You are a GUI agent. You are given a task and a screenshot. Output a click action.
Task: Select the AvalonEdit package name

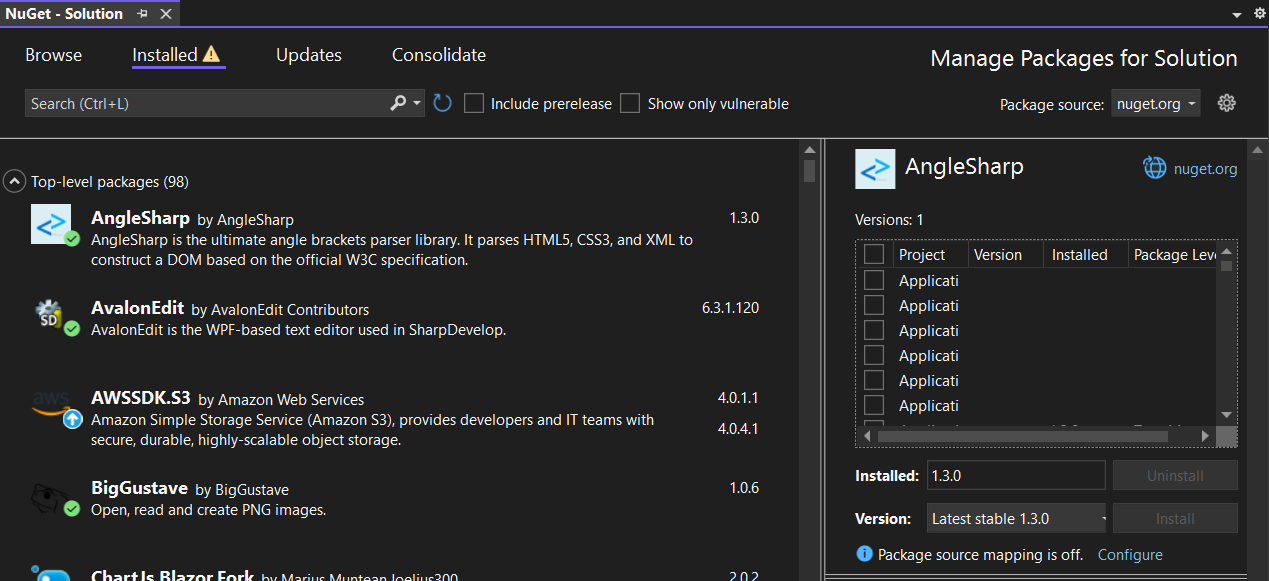pos(137,309)
